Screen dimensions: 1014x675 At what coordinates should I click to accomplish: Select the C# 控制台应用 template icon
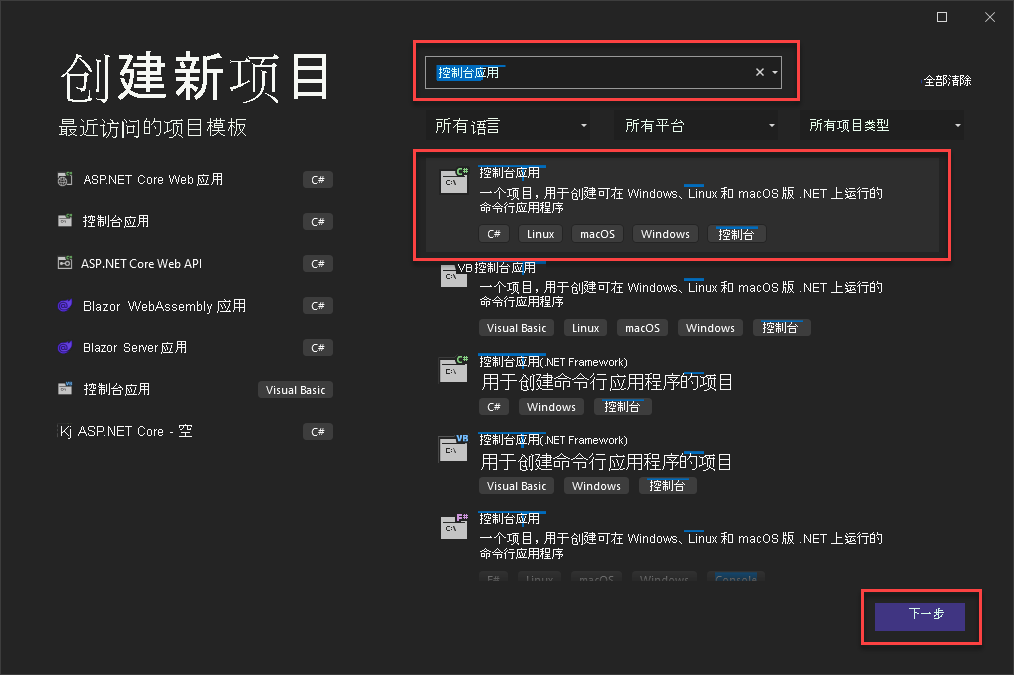pos(454,180)
